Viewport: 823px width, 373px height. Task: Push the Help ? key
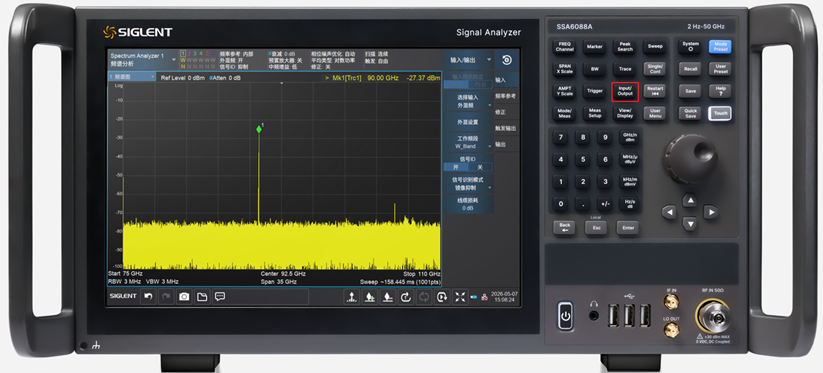(x=720, y=91)
